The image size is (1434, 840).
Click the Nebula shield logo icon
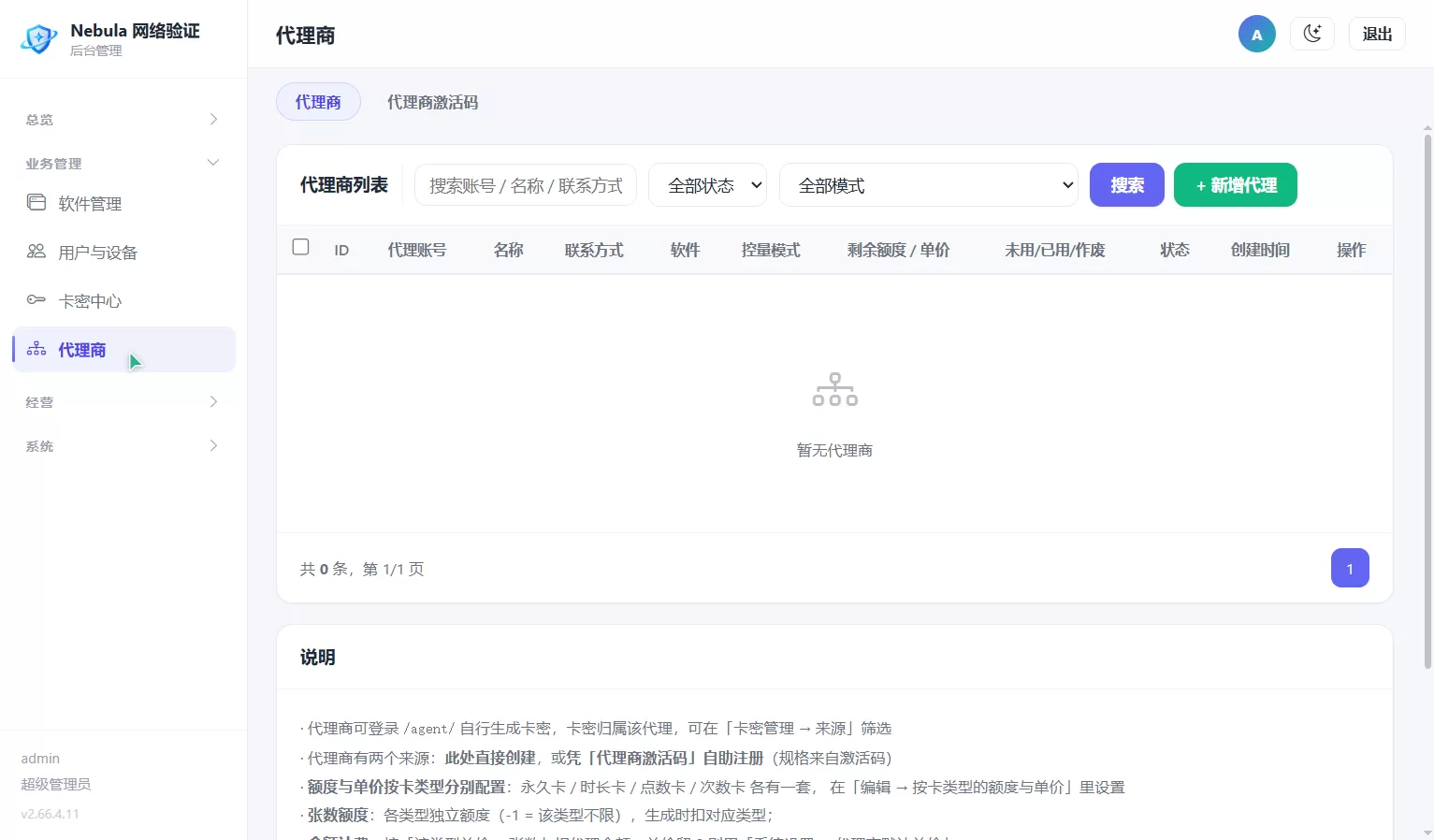[x=38, y=38]
